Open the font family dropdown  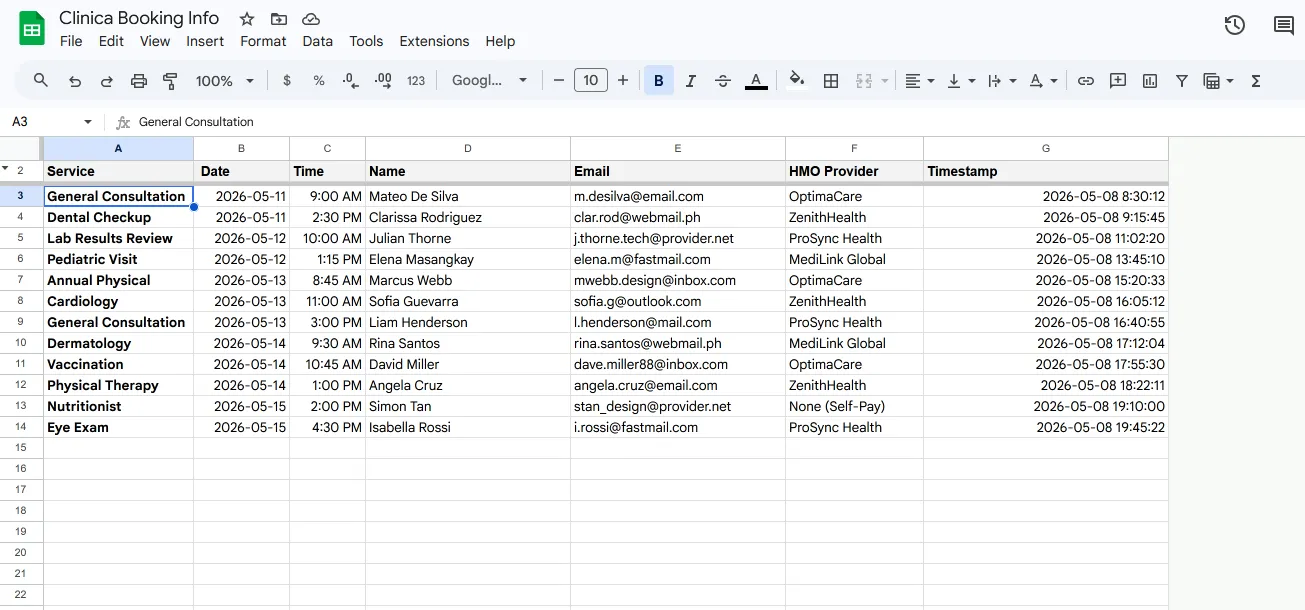(489, 81)
